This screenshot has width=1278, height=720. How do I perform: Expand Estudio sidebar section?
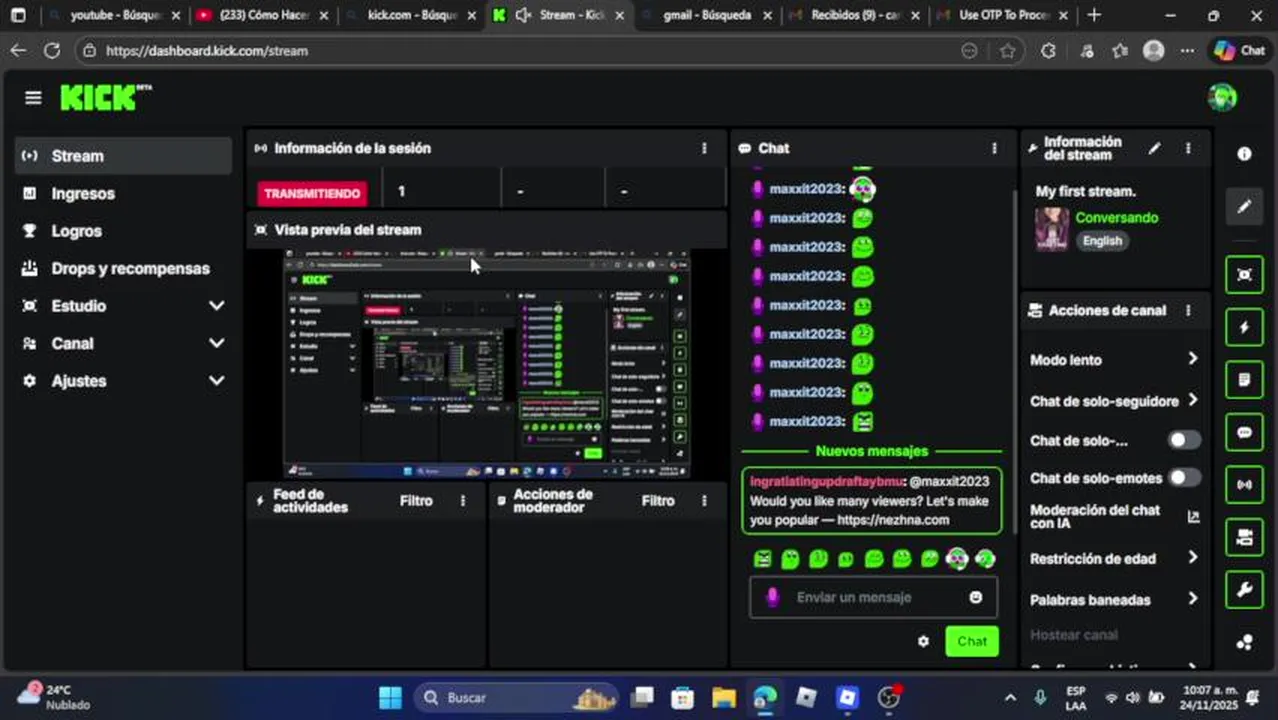click(x=216, y=306)
